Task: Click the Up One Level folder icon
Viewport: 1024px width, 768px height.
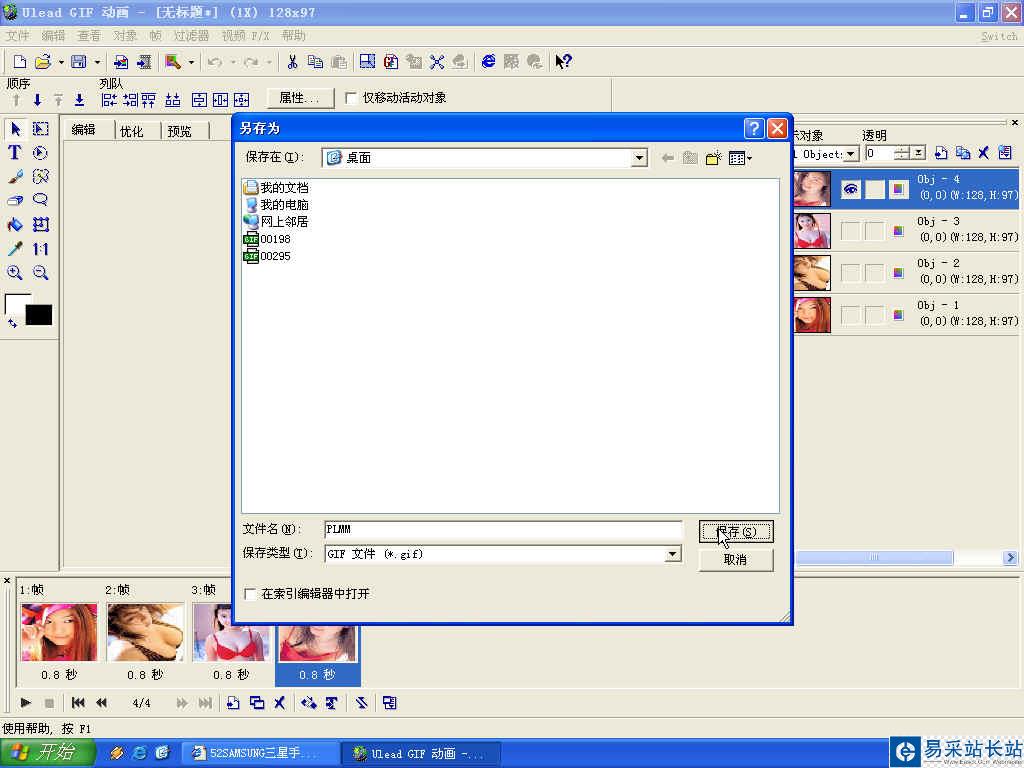Action: pyautogui.click(x=690, y=157)
